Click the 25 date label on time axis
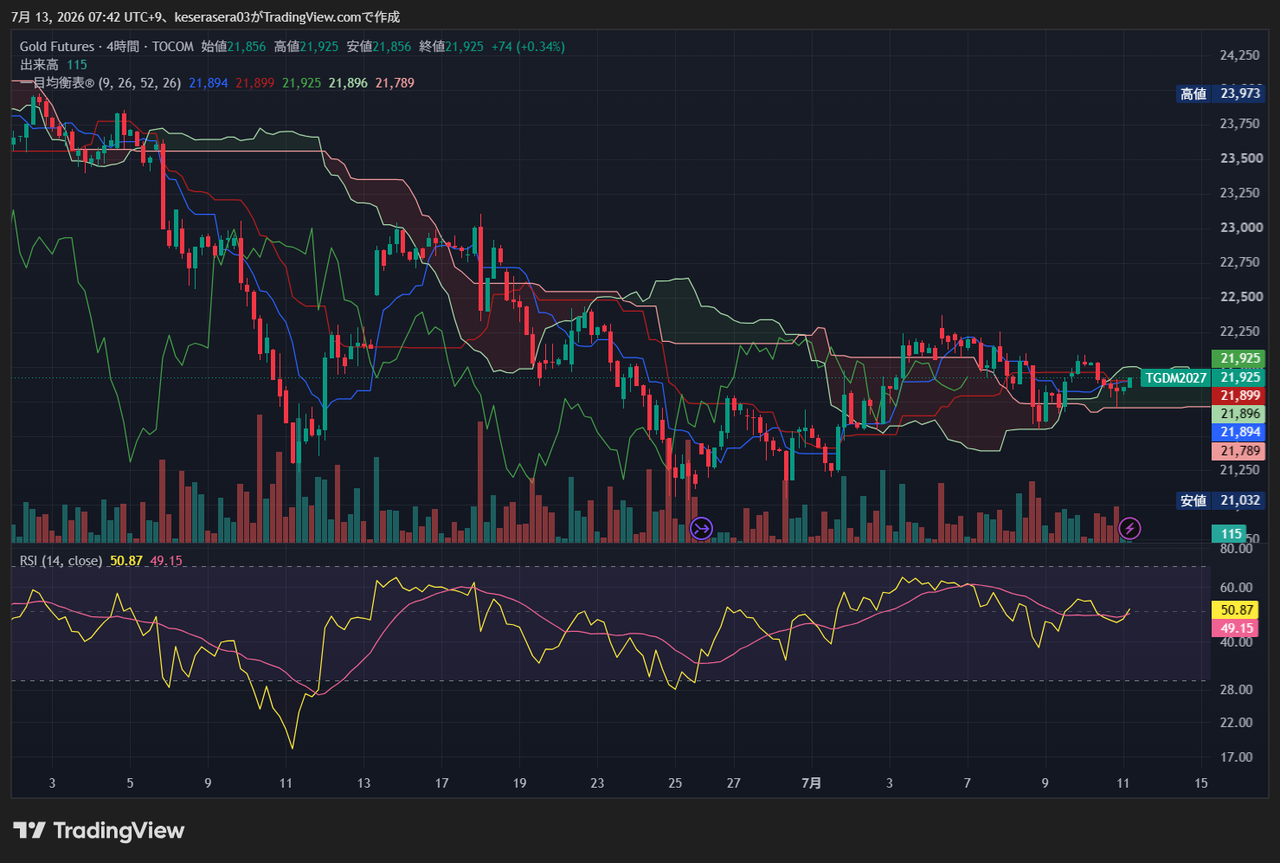The image size is (1280, 863). coord(675,784)
